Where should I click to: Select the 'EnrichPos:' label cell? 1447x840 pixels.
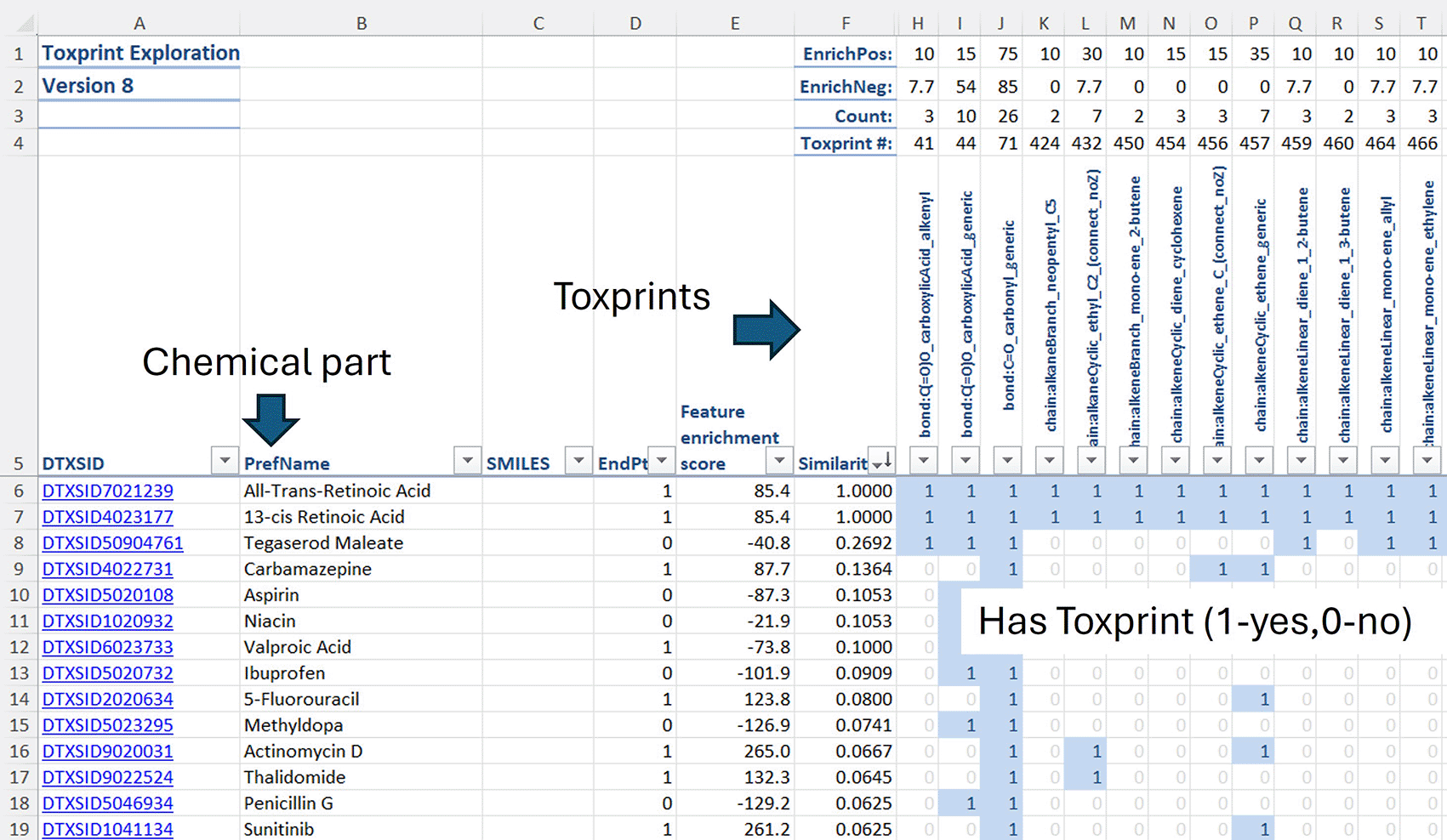point(846,54)
